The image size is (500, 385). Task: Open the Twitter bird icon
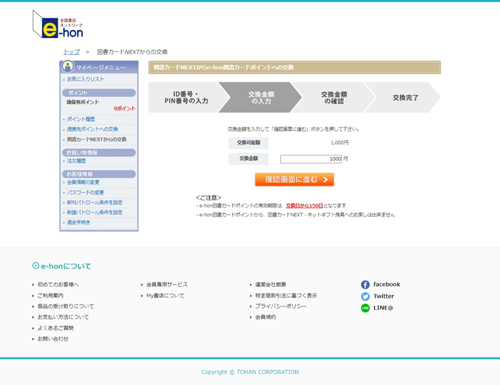coord(365,296)
